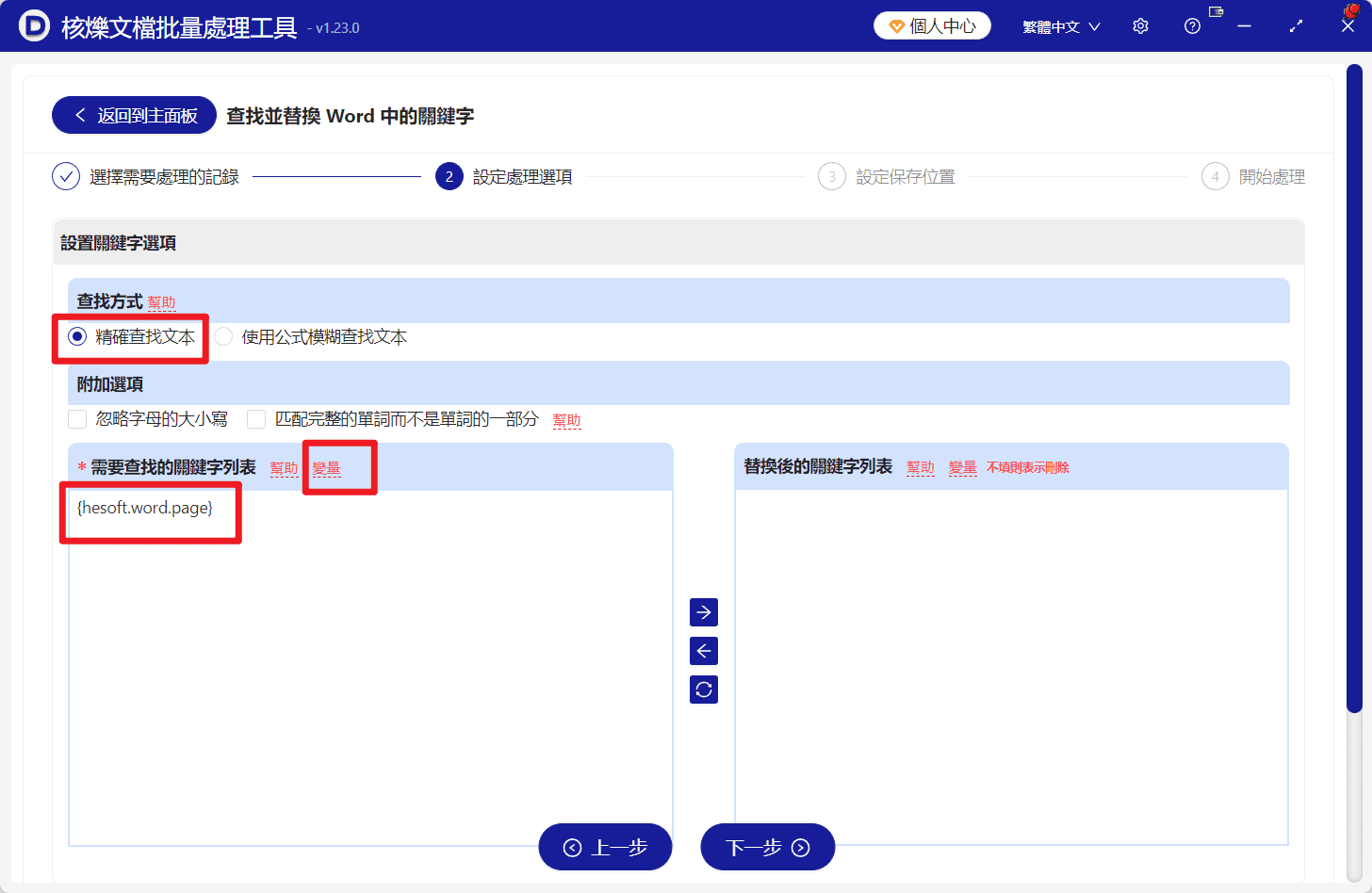The width and height of the screenshot is (1372, 893).
Task: Click step 3 circle 設定保存位置
Action: [832, 176]
